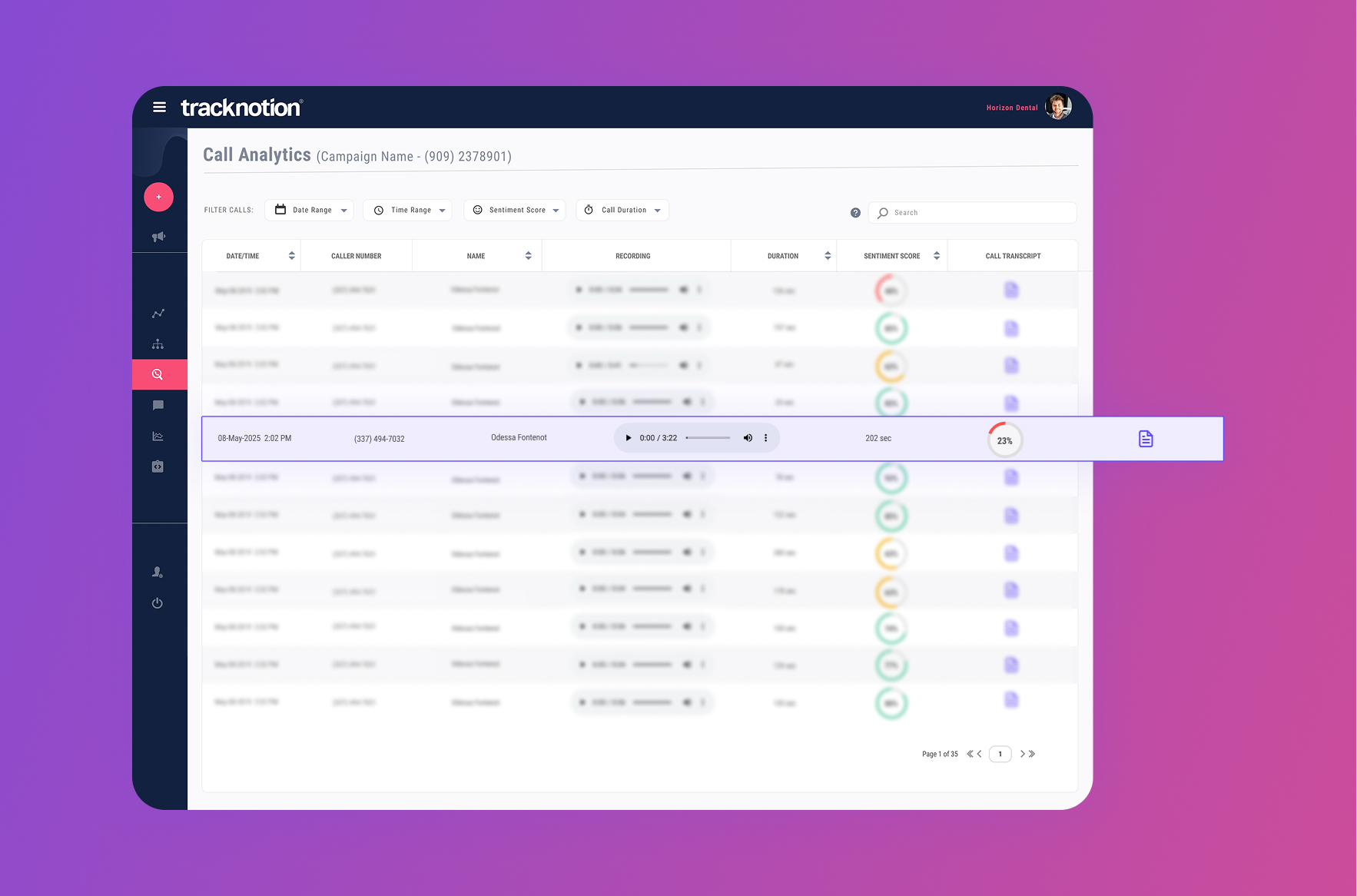This screenshot has height=896, width=1357.
Task: Open the chat message sidebar icon
Action: [158, 406]
